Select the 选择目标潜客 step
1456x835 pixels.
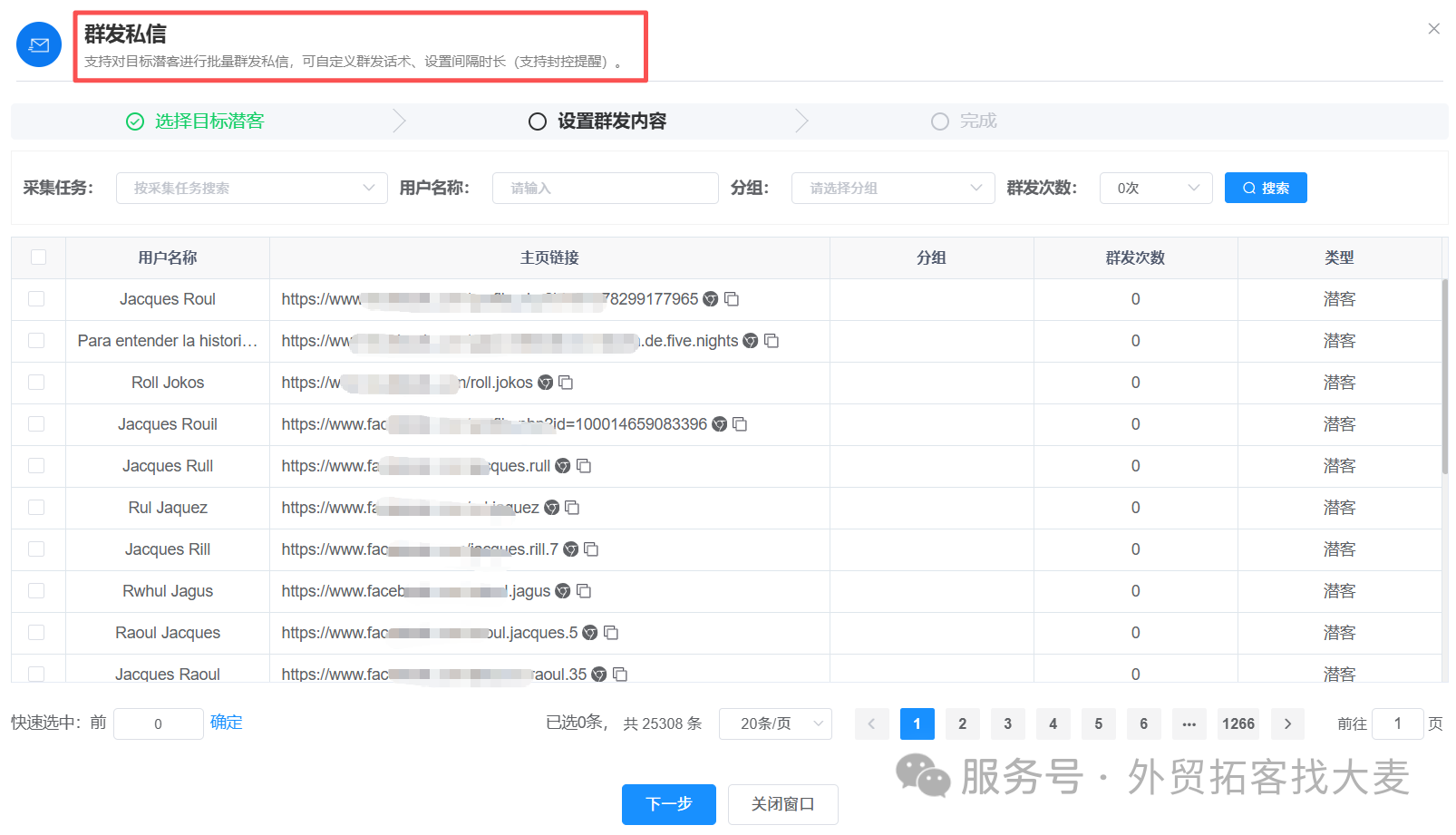click(x=195, y=121)
